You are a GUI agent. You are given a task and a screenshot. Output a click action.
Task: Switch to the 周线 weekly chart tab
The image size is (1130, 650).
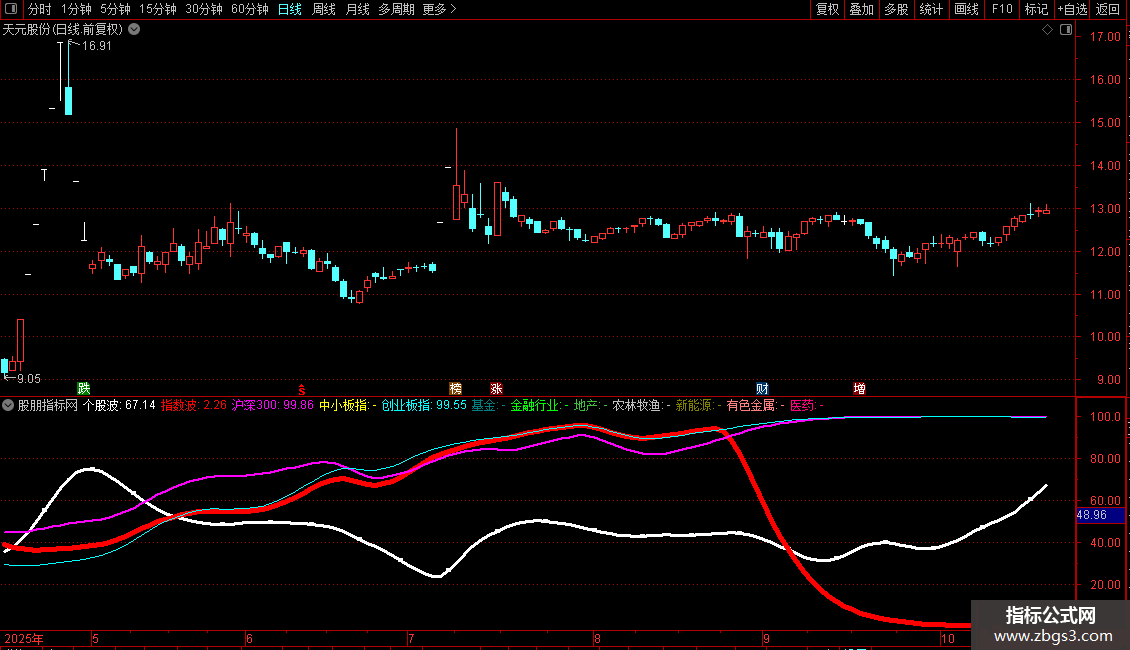(324, 10)
